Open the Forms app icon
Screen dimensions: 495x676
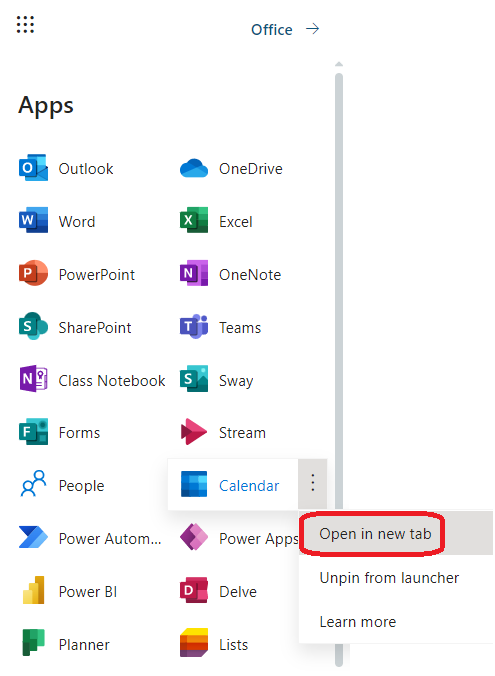tap(33, 432)
